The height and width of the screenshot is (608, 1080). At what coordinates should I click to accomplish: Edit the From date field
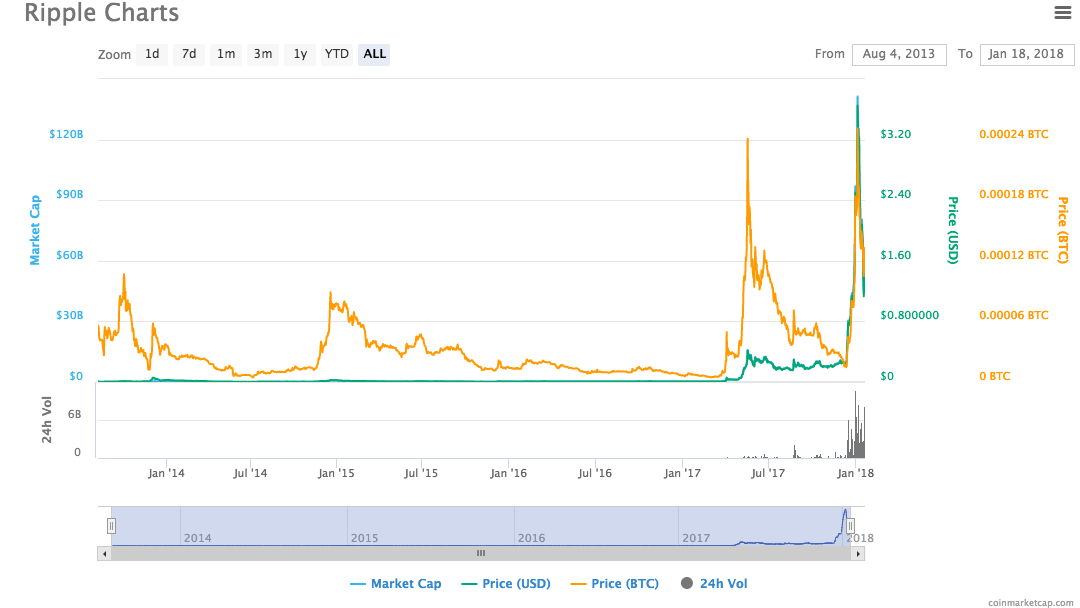pos(899,54)
